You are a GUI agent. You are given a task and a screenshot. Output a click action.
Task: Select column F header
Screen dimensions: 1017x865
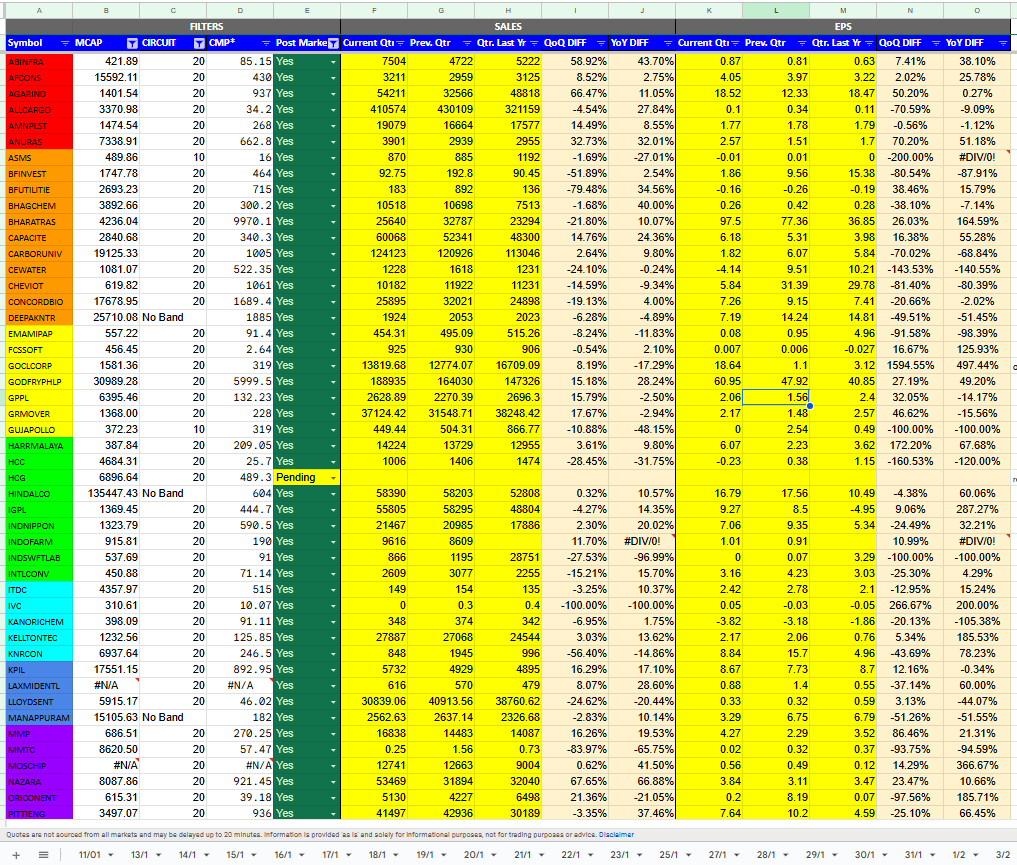(x=374, y=10)
